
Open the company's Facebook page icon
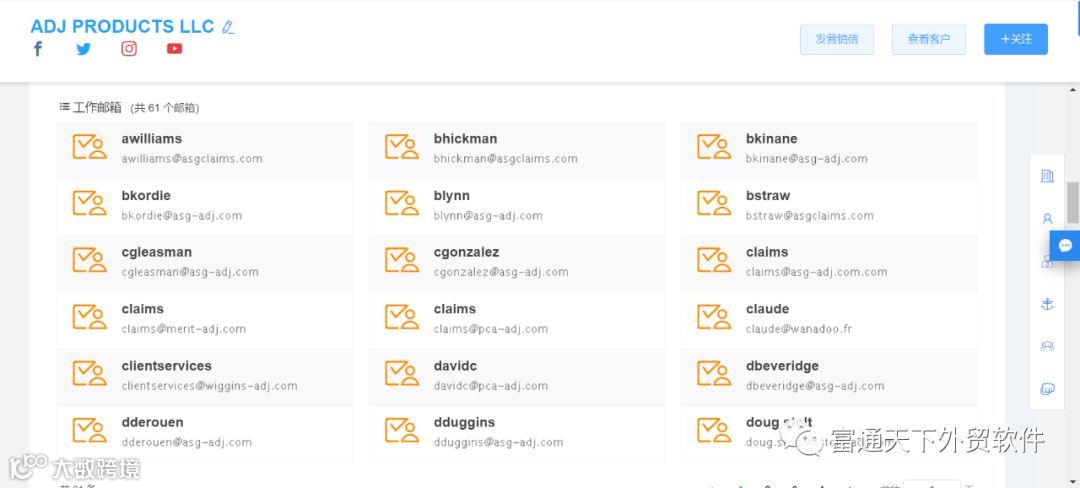[x=38, y=49]
